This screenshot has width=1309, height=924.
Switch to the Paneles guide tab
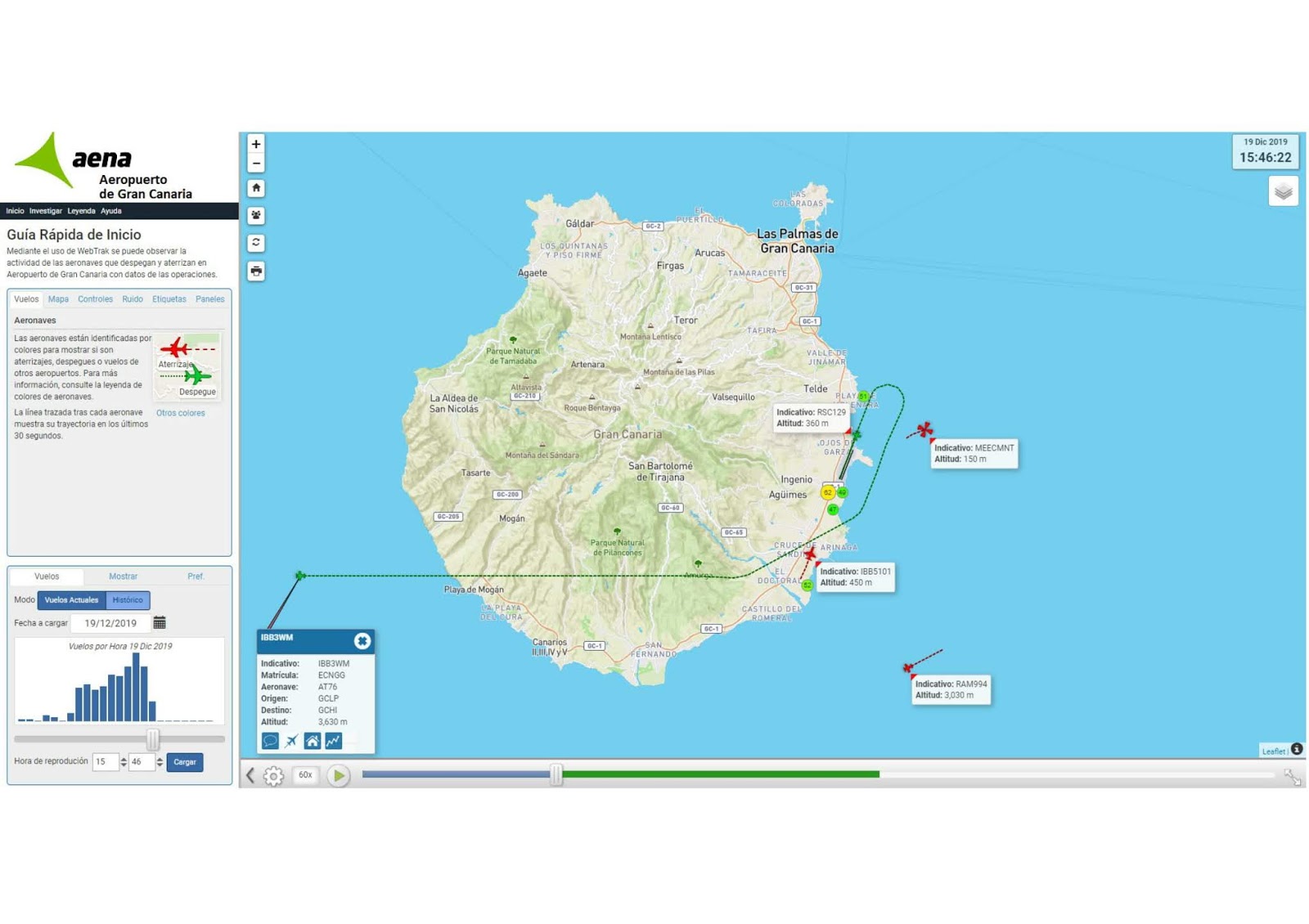pyautogui.click(x=210, y=299)
